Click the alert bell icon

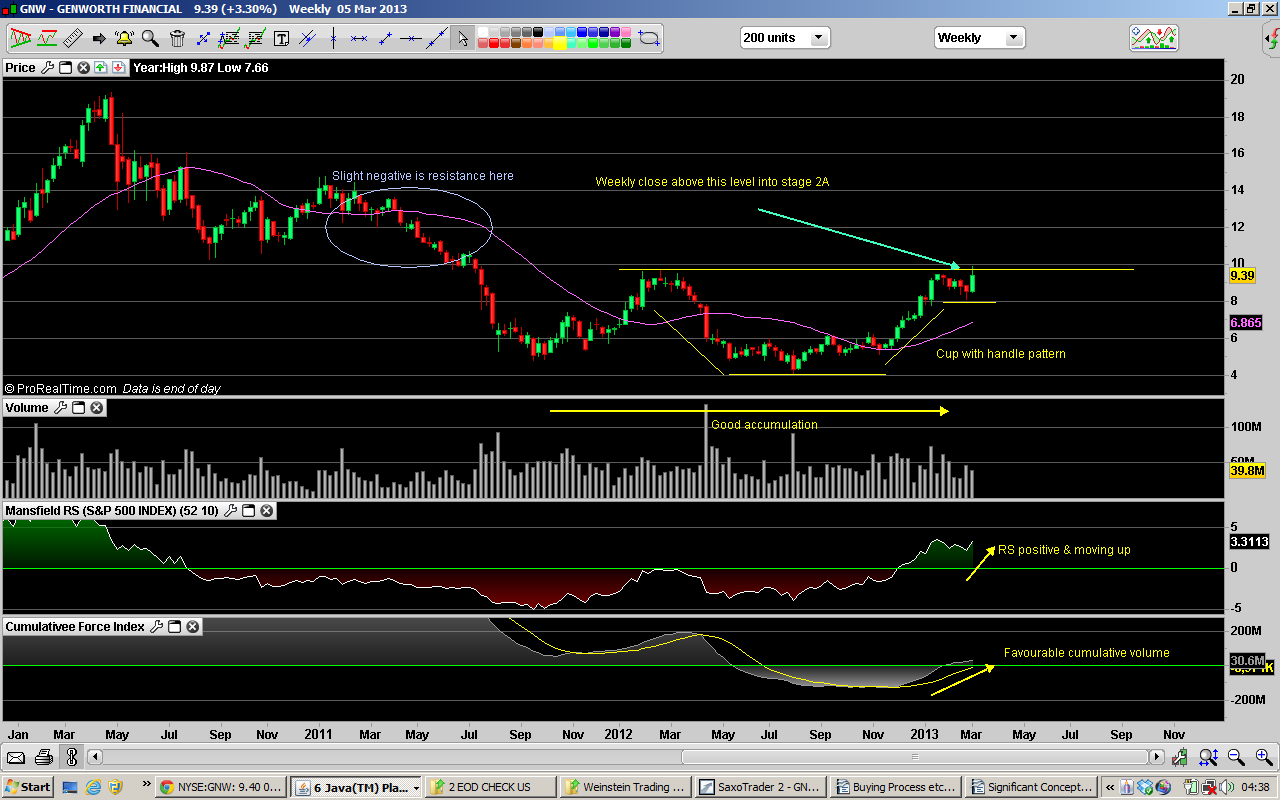tap(124, 38)
